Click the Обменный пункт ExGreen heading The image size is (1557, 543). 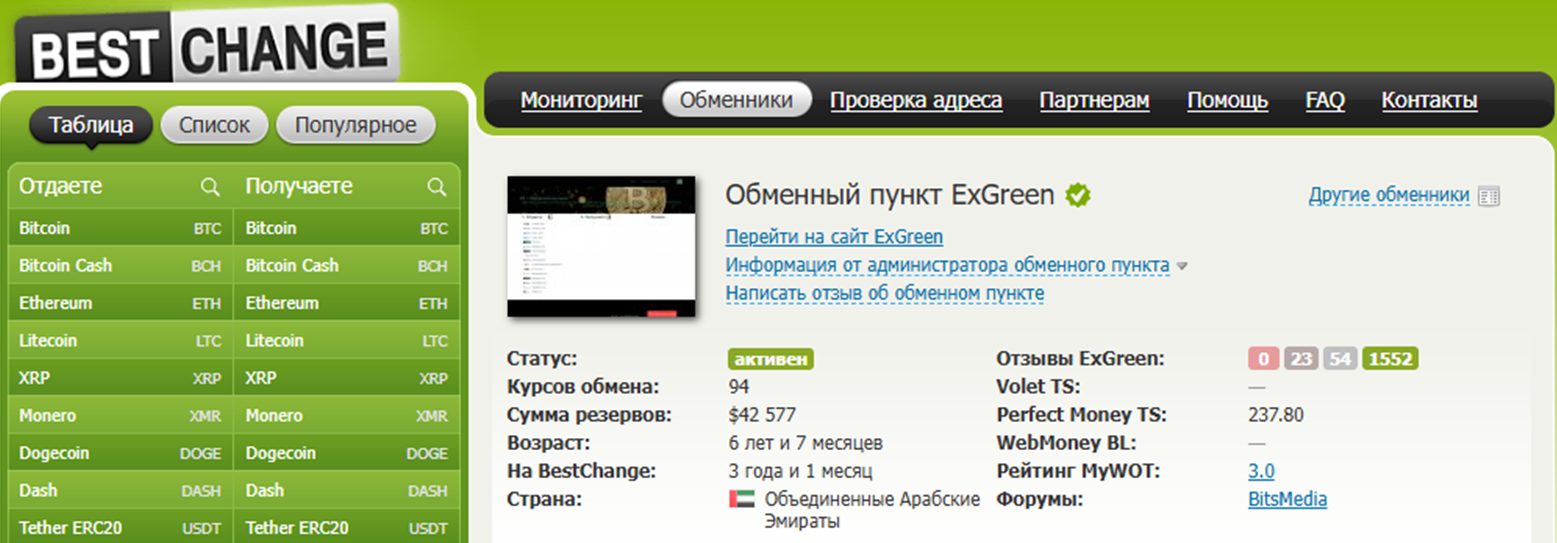(x=890, y=195)
